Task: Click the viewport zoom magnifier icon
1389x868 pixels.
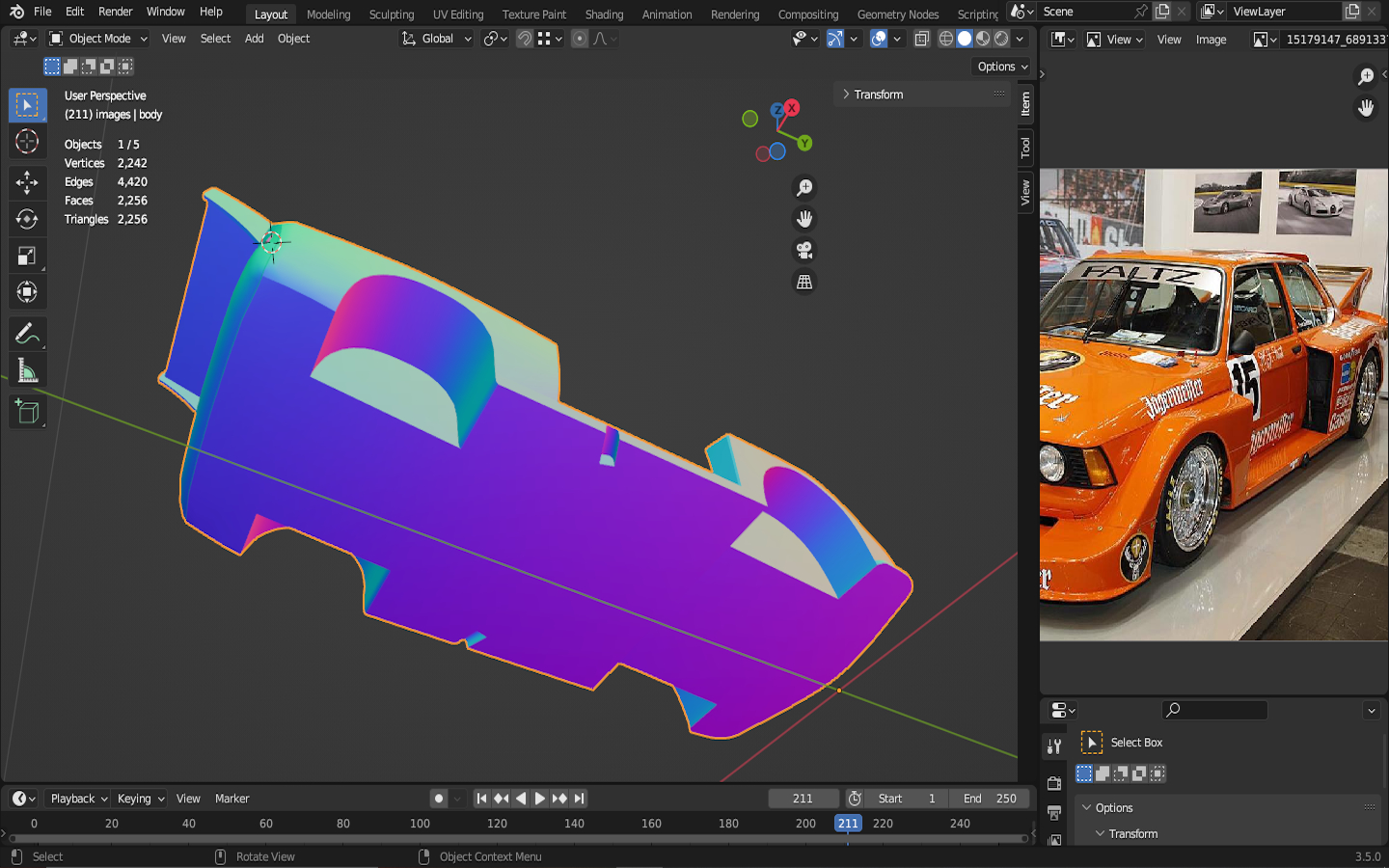Action: 804,188
